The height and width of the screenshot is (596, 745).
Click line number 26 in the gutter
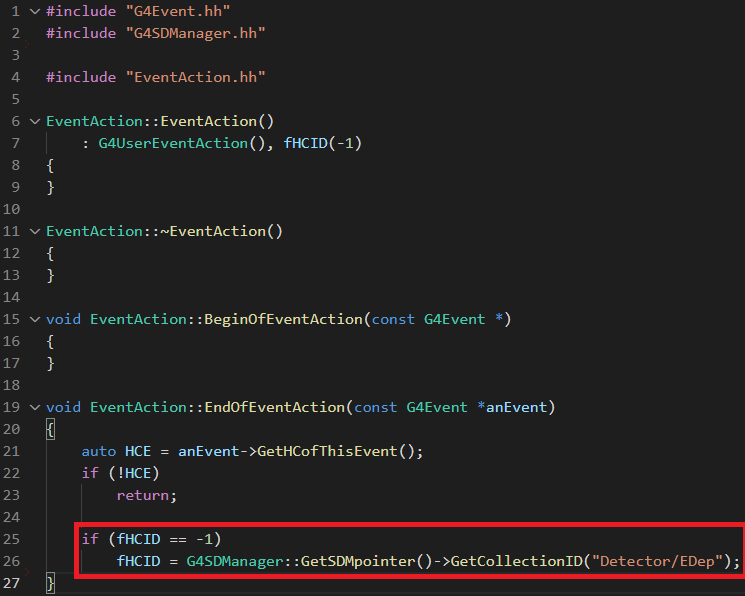[12, 561]
